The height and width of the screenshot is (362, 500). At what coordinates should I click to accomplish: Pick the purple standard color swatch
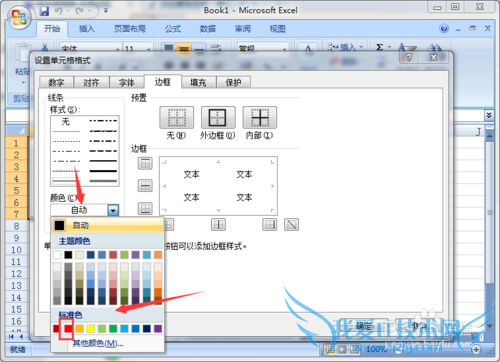pos(158,329)
